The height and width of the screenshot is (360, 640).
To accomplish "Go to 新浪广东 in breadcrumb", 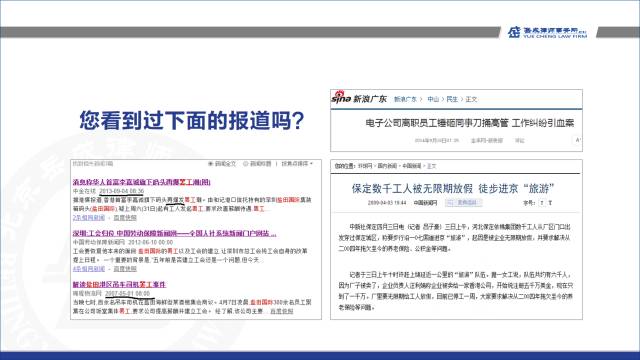I will pyautogui.click(x=405, y=99).
